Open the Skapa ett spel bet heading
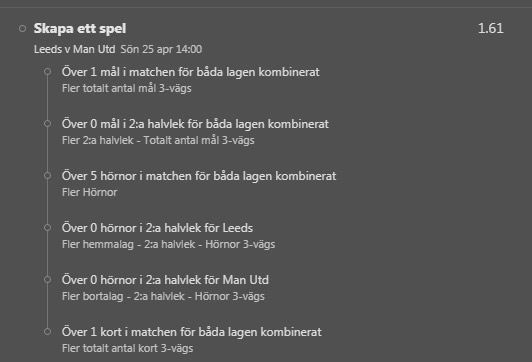Viewport: 532px width, 362px height. [x=80, y=29]
